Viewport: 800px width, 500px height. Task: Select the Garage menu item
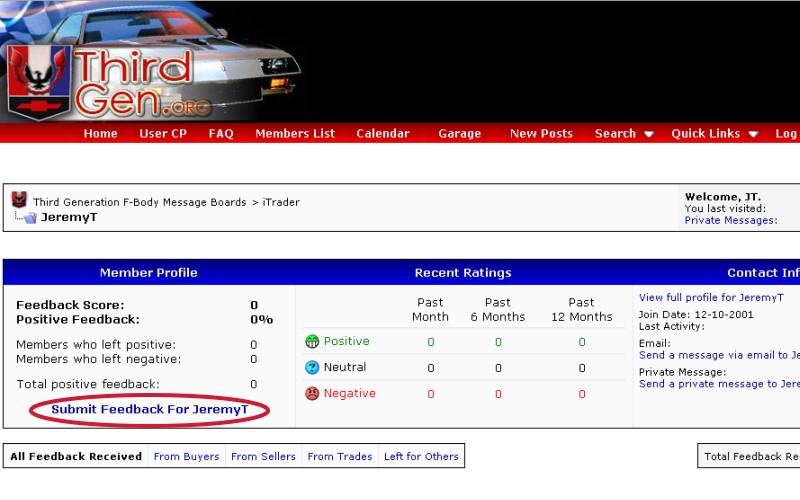pos(459,134)
